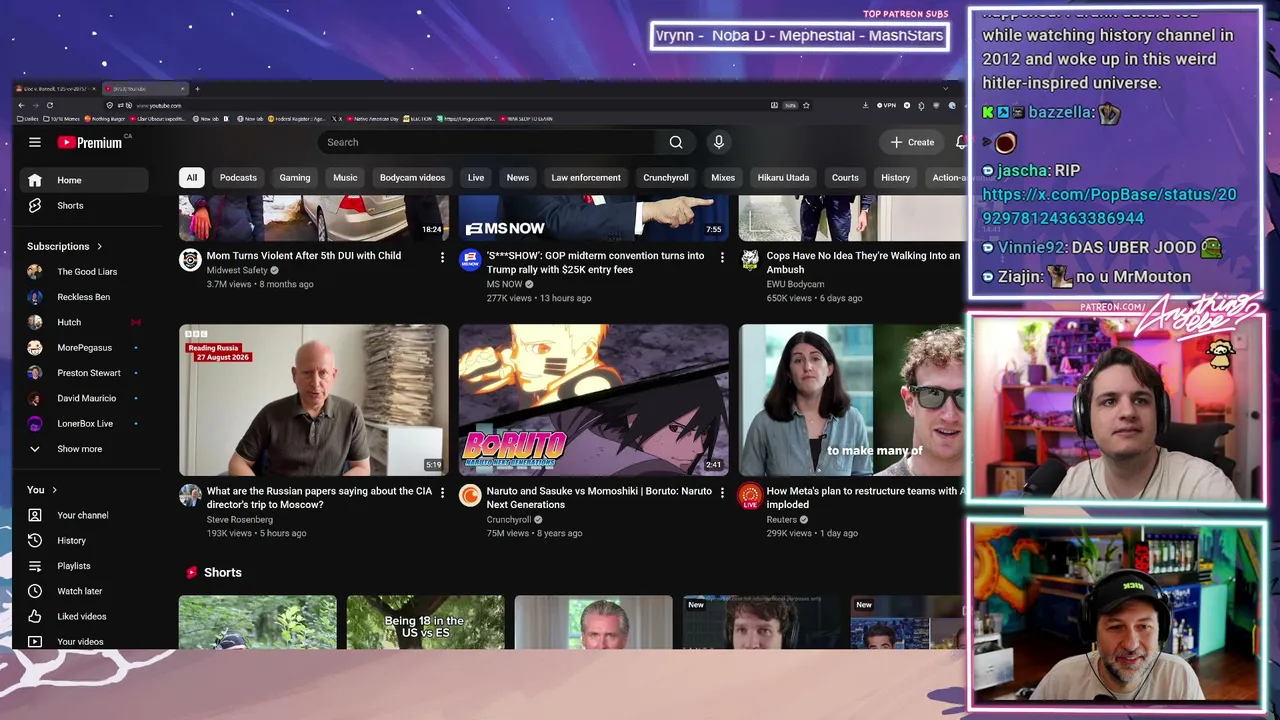This screenshot has width=1280, height=720.
Task: Open Midwest Safety channel avatar by video
Action: [190, 260]
